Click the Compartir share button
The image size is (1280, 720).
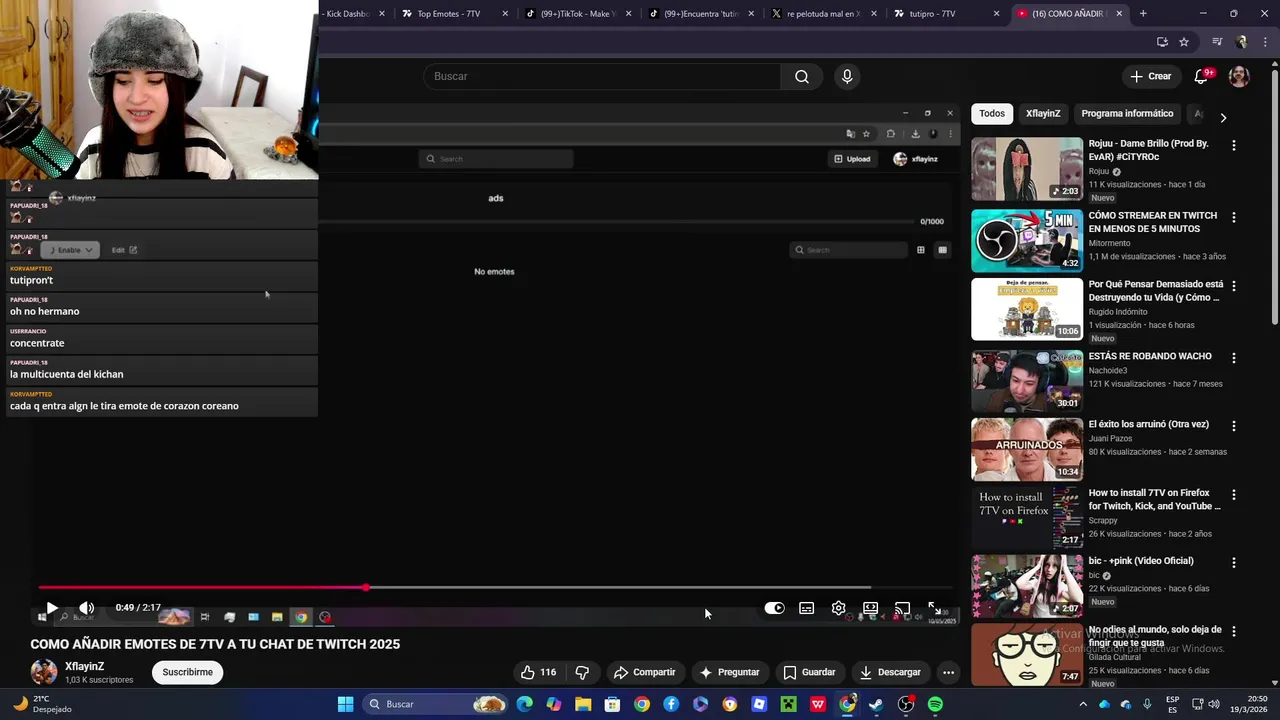coord(645,672)
